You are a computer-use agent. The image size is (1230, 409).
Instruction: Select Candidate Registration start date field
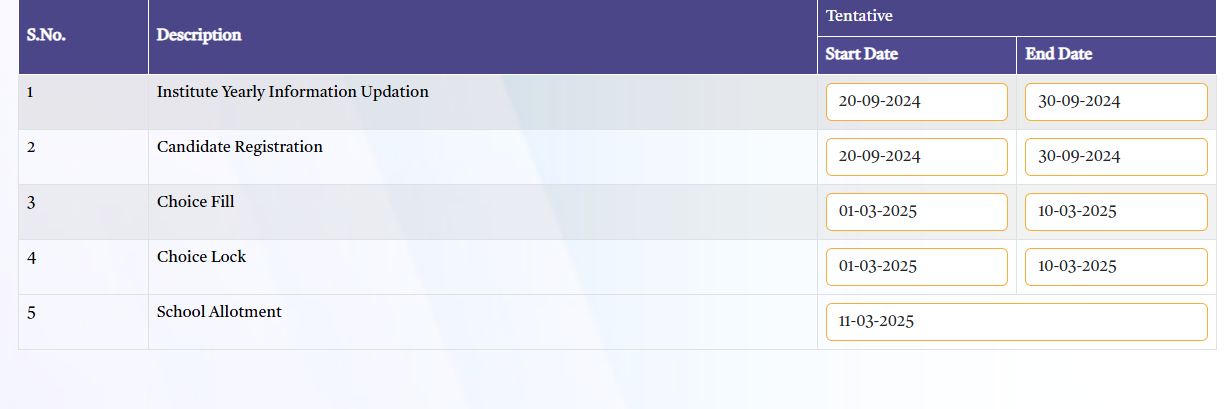916,157
